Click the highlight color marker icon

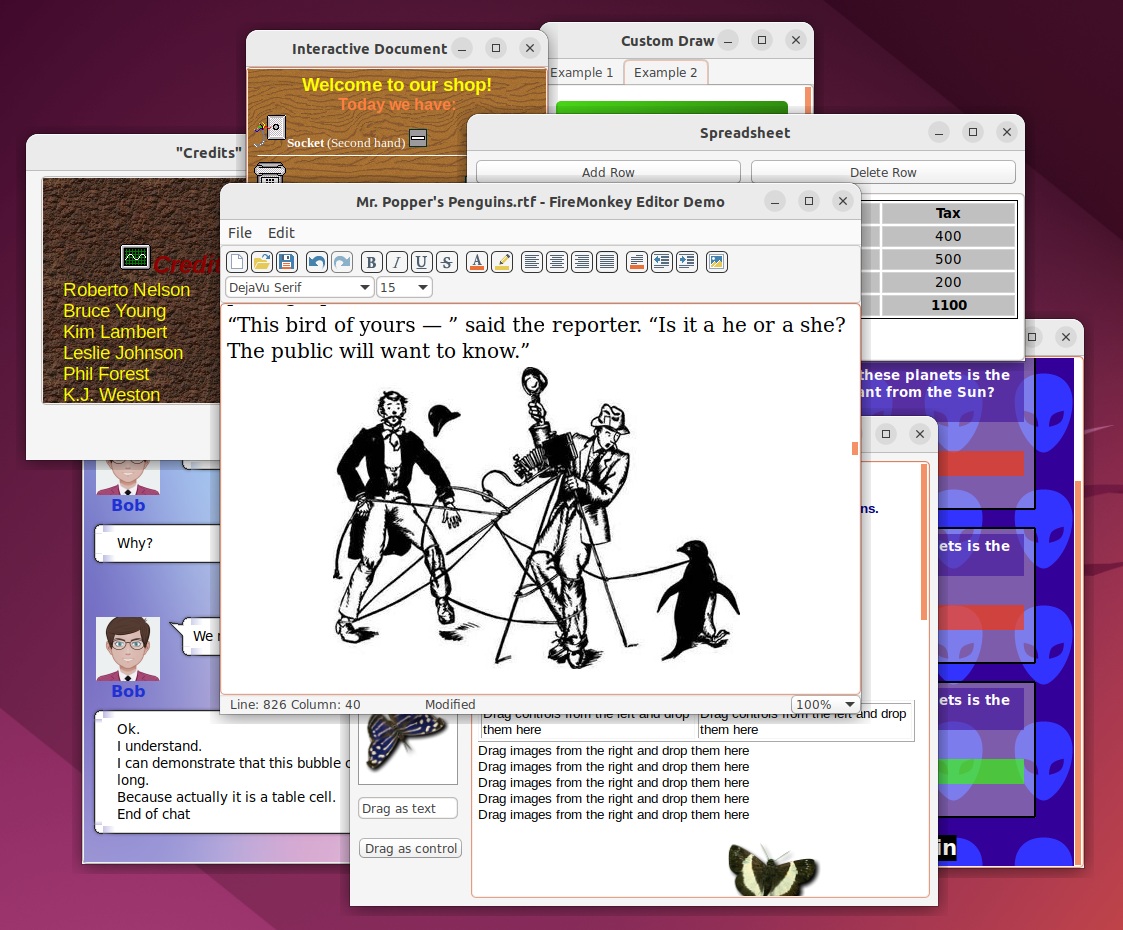click(502, 262)
